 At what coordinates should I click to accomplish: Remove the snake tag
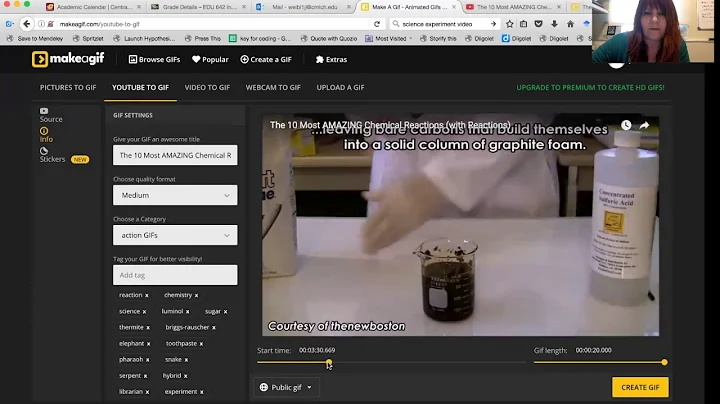tap(186, 360)
